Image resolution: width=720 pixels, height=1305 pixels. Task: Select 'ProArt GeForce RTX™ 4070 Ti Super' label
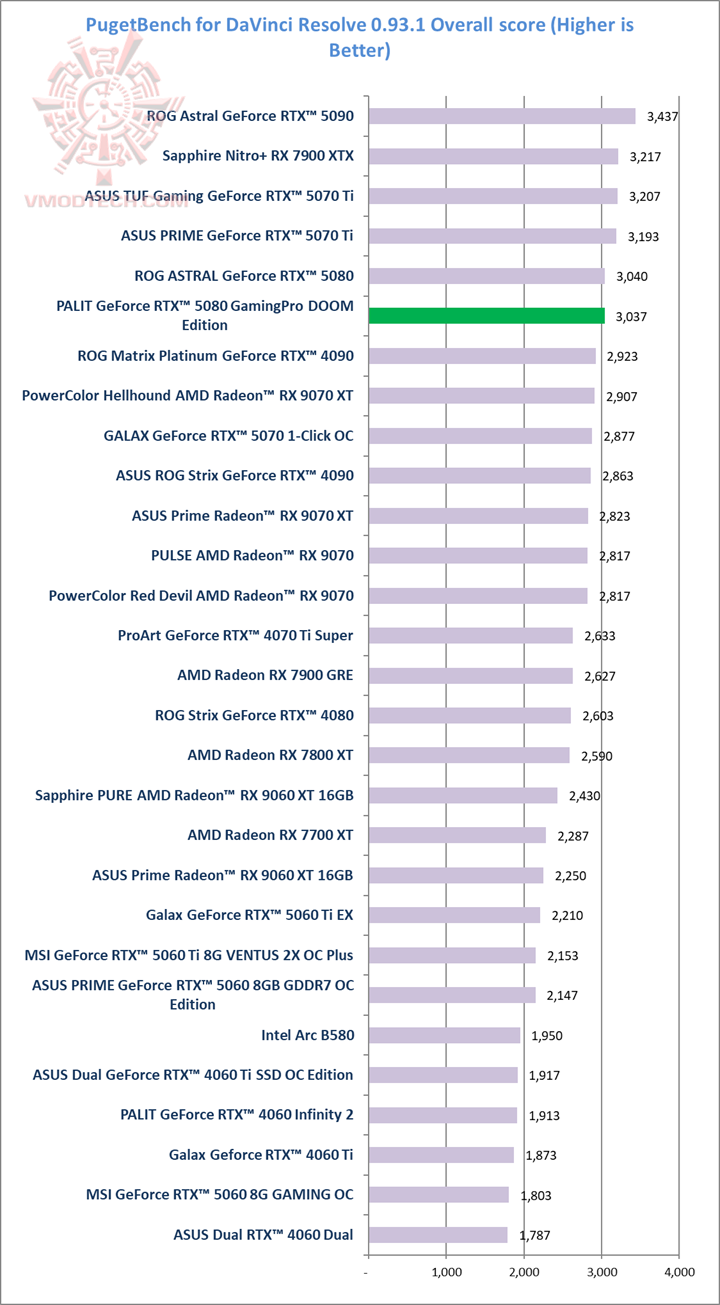point(235,635)
